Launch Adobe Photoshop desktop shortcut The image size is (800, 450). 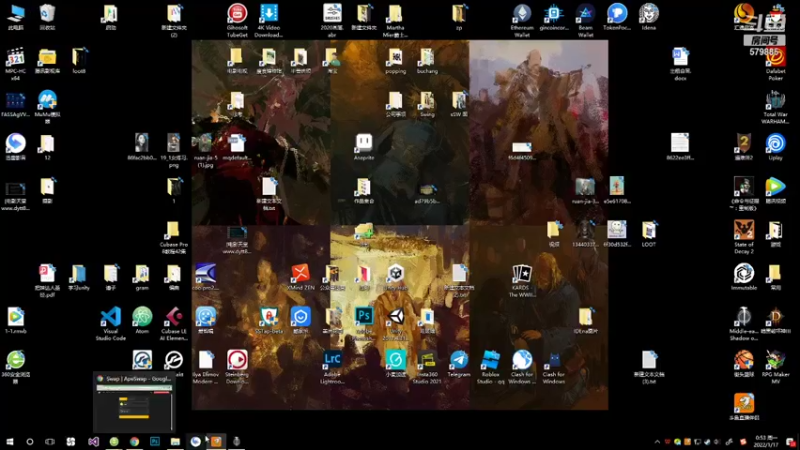click(364, 324)
